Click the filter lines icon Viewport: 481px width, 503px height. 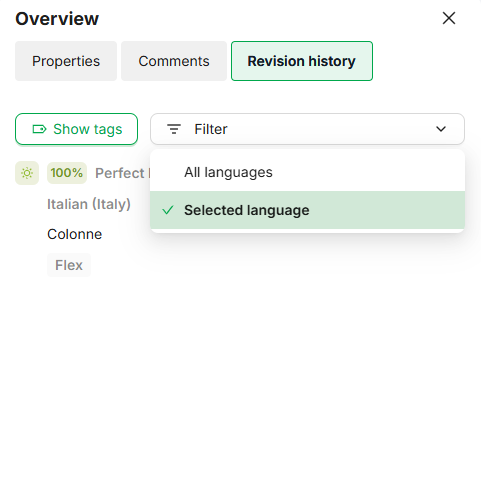[174, 129]
